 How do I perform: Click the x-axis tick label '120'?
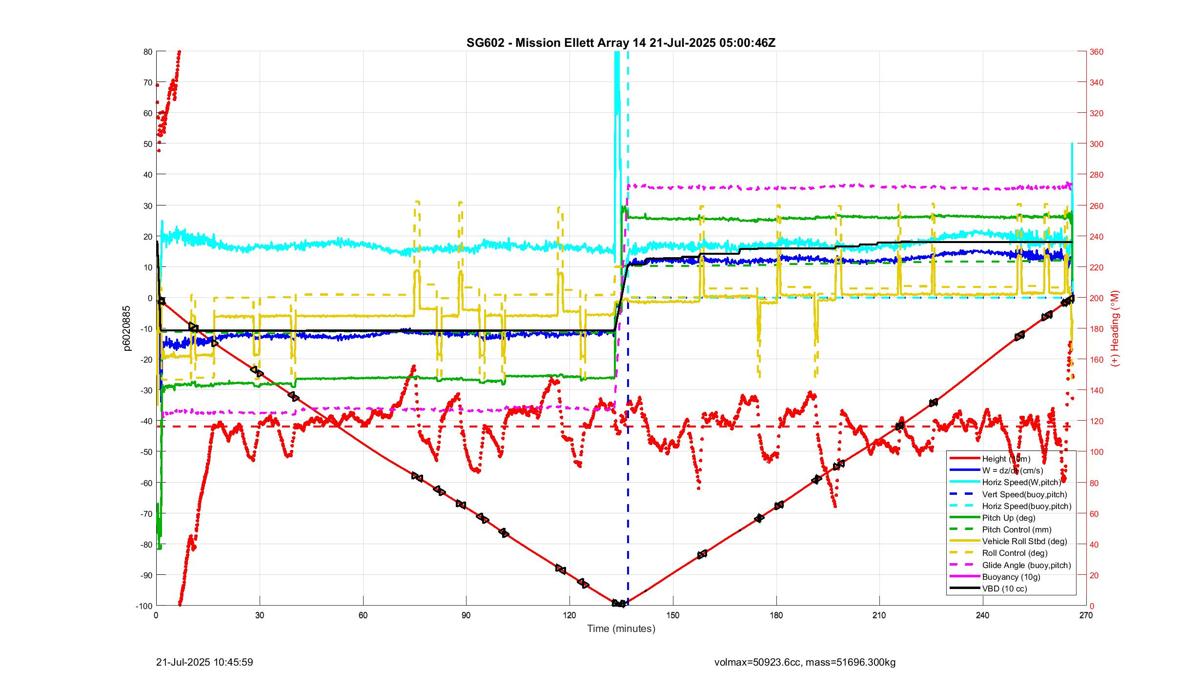569,616
